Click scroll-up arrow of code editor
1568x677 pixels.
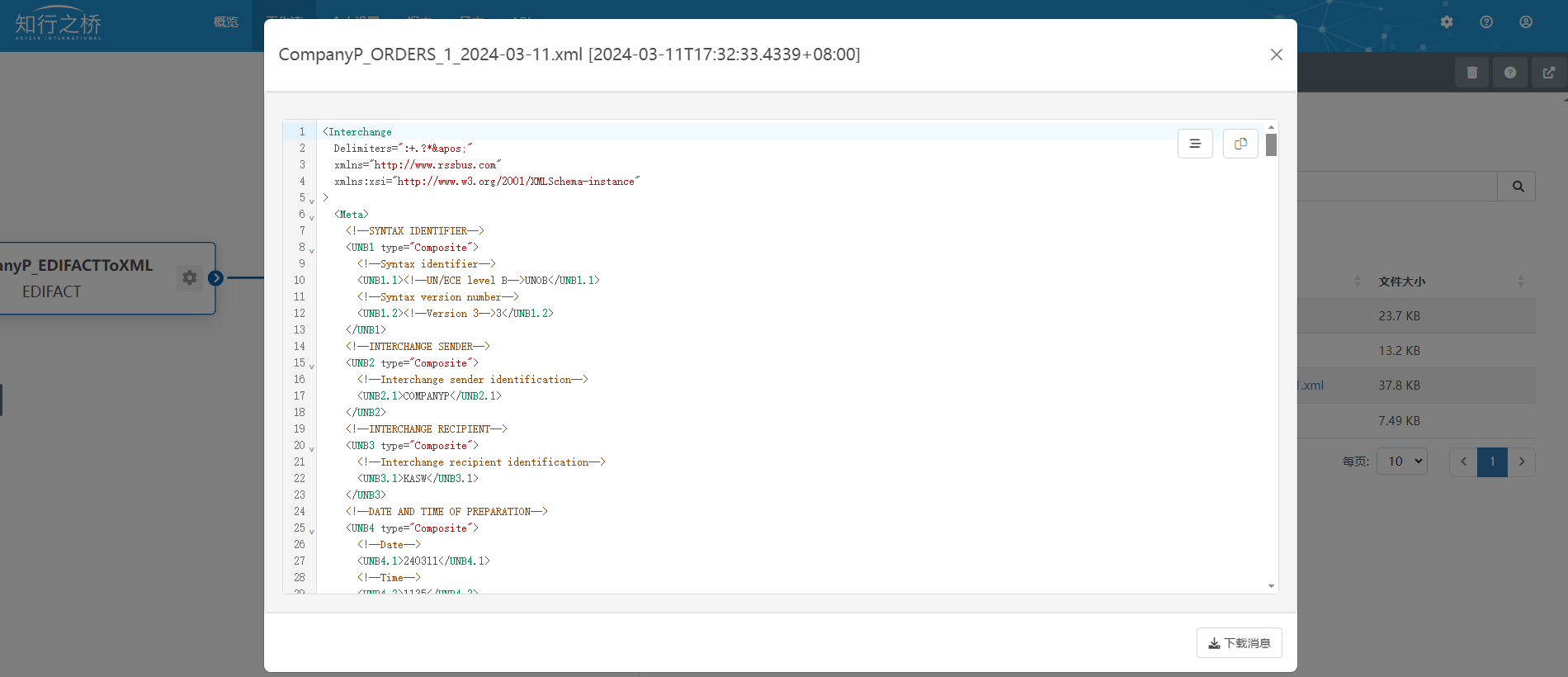(1271, 127)
